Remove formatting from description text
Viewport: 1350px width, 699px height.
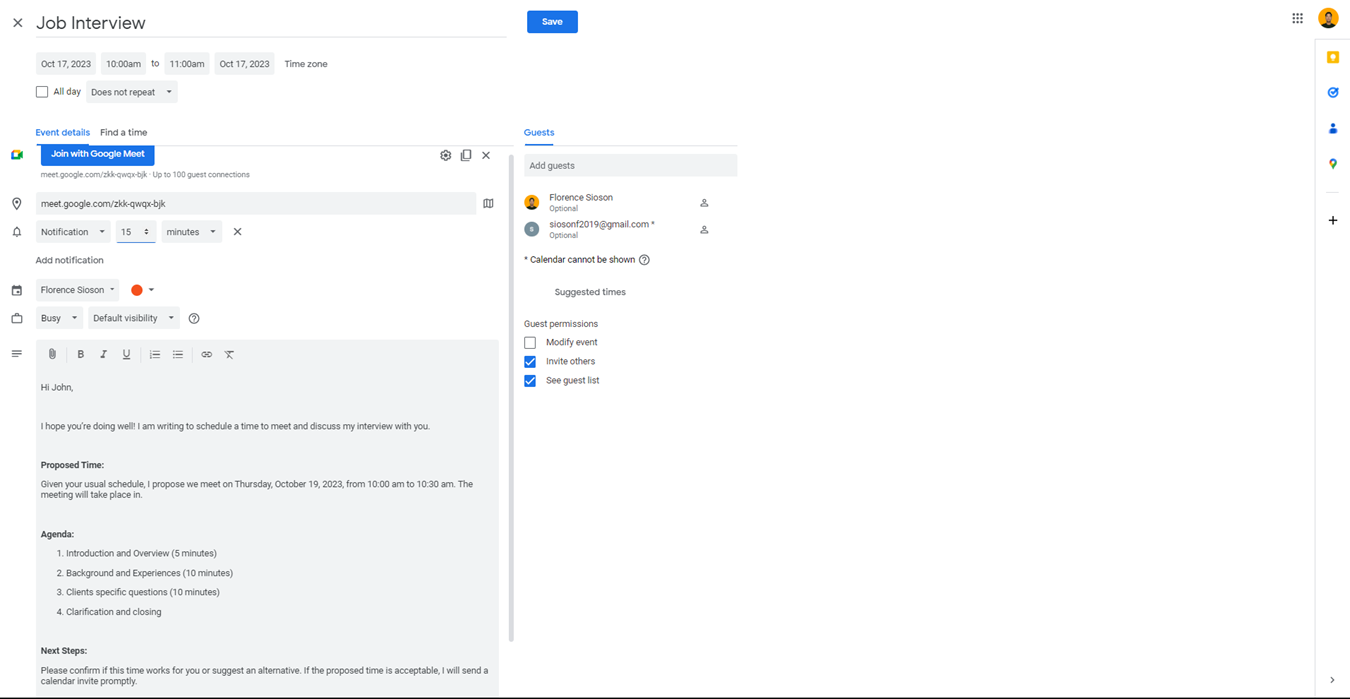230,354
